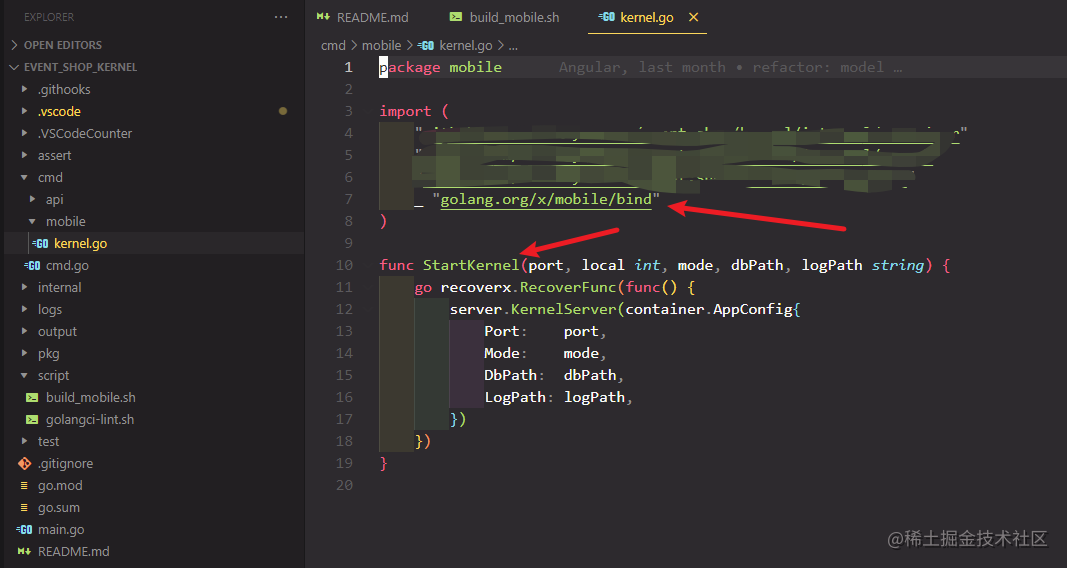Expand the test folder arrow
This screenshot has height=568, width=1067.
[x=24, y=441]
